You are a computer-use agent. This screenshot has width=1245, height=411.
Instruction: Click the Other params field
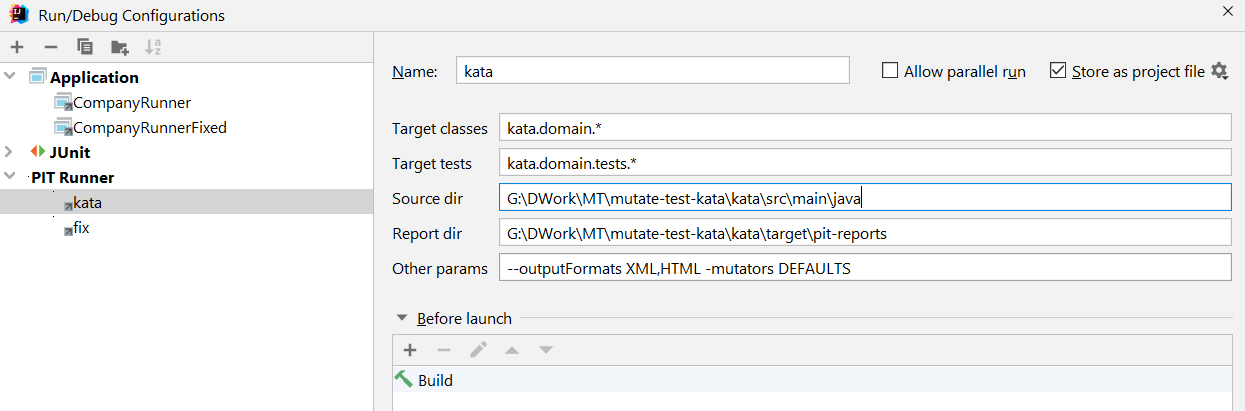[863, 268]
